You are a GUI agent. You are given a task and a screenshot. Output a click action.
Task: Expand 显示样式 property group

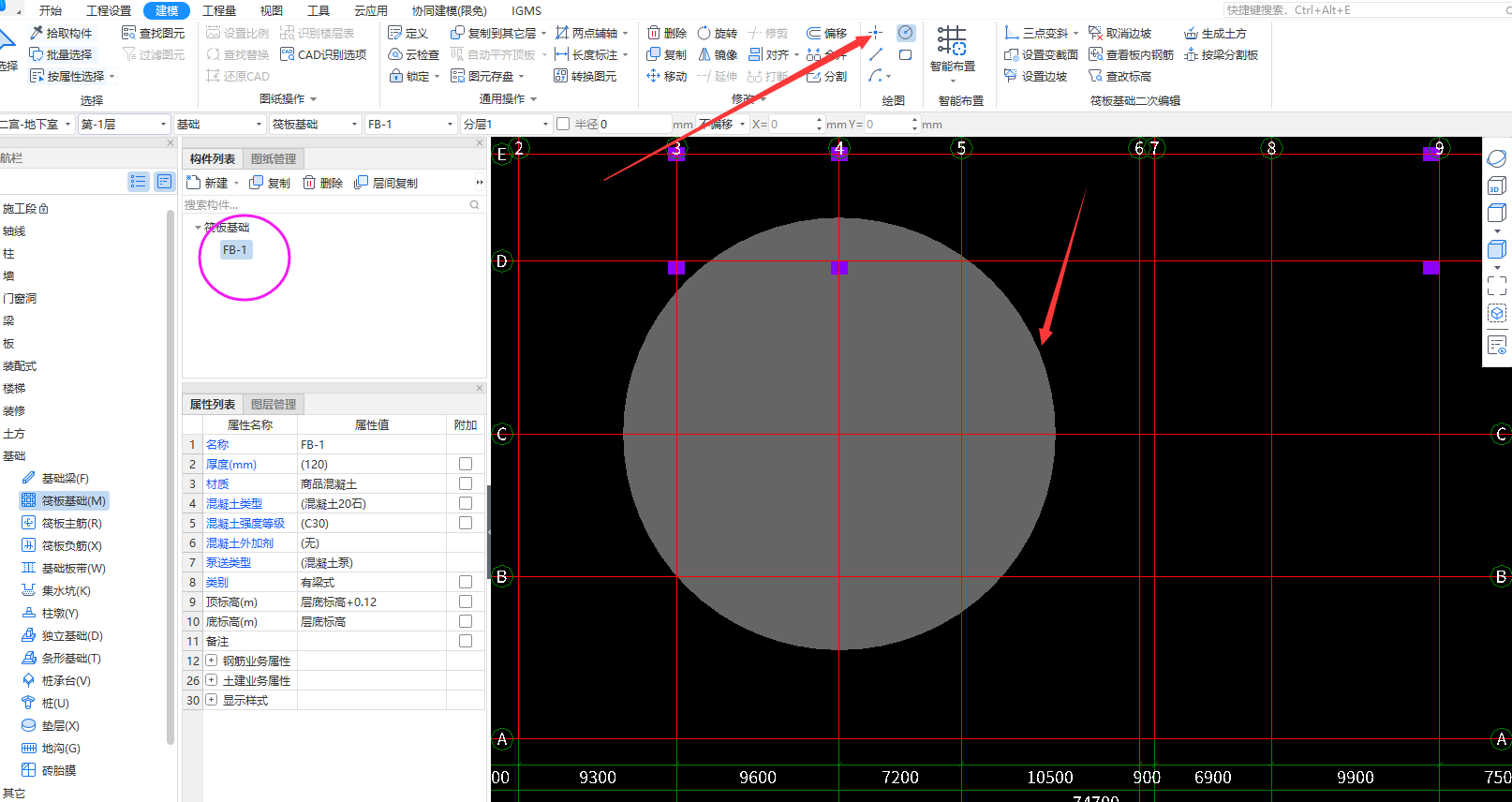[x=212, y=700]
